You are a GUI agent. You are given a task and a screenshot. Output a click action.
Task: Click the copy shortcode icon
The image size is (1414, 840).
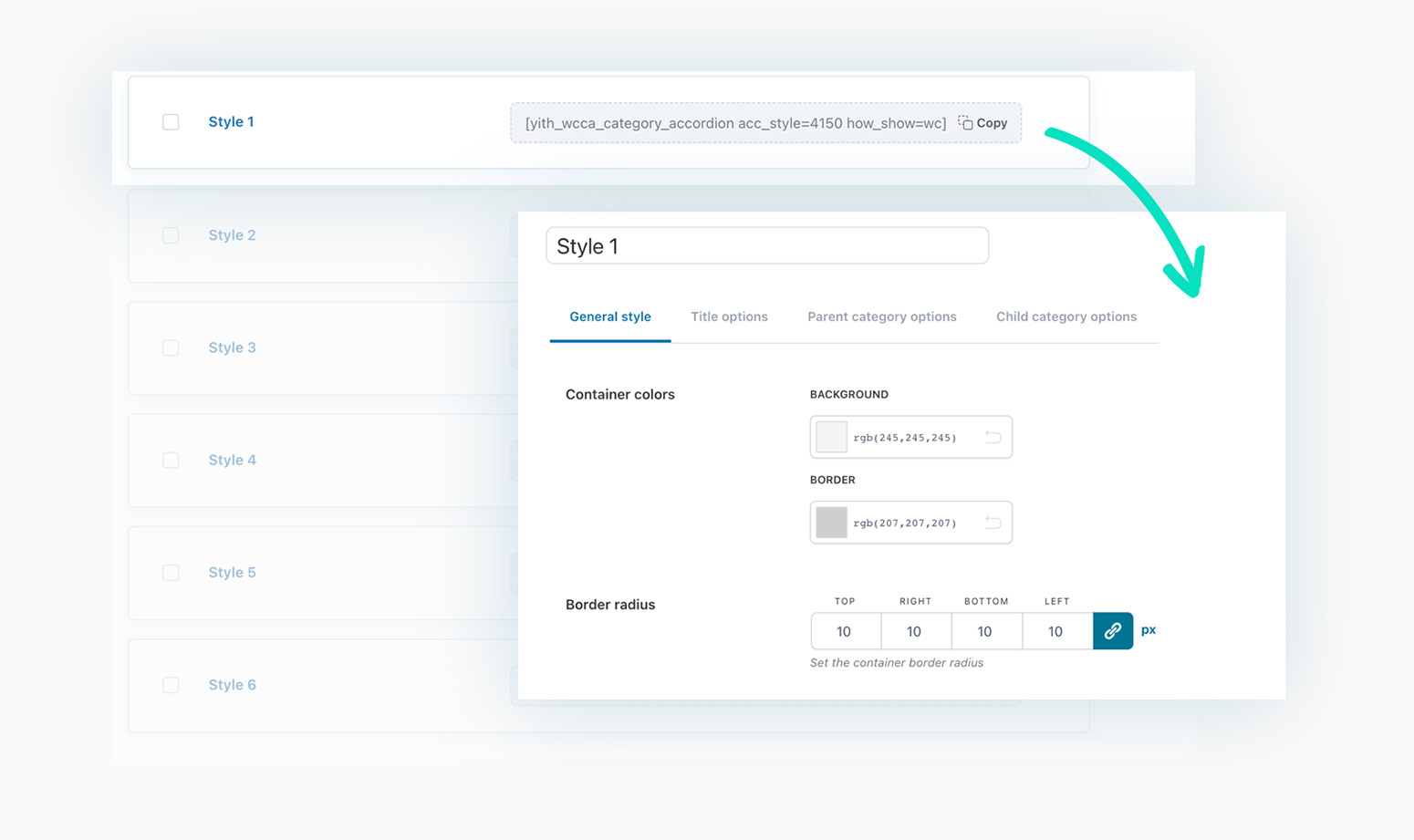(965, 123)
